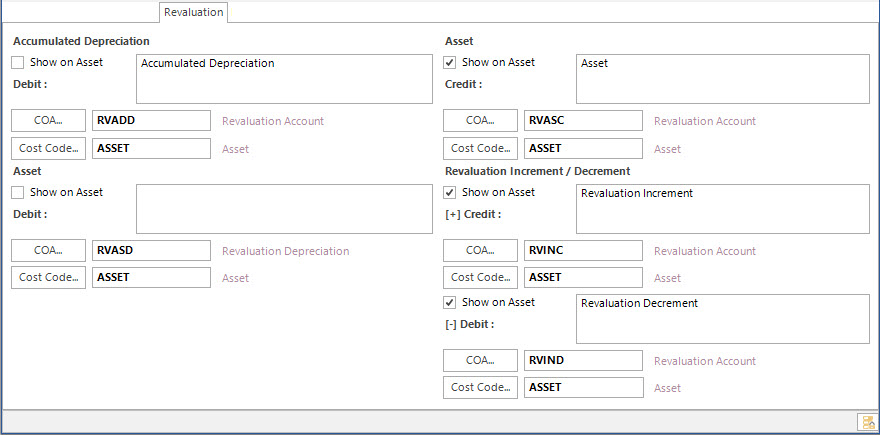Click the Revaluation Decrement description box

point(723,319)
